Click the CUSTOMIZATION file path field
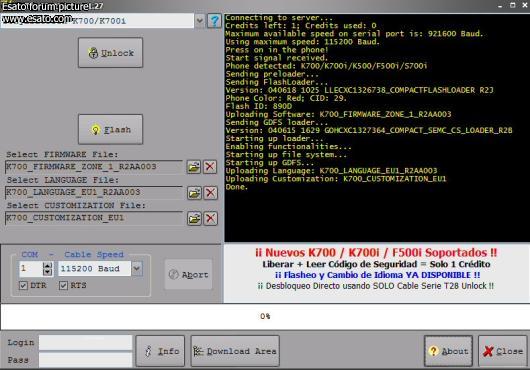The image size is (530, 370). 94,218
